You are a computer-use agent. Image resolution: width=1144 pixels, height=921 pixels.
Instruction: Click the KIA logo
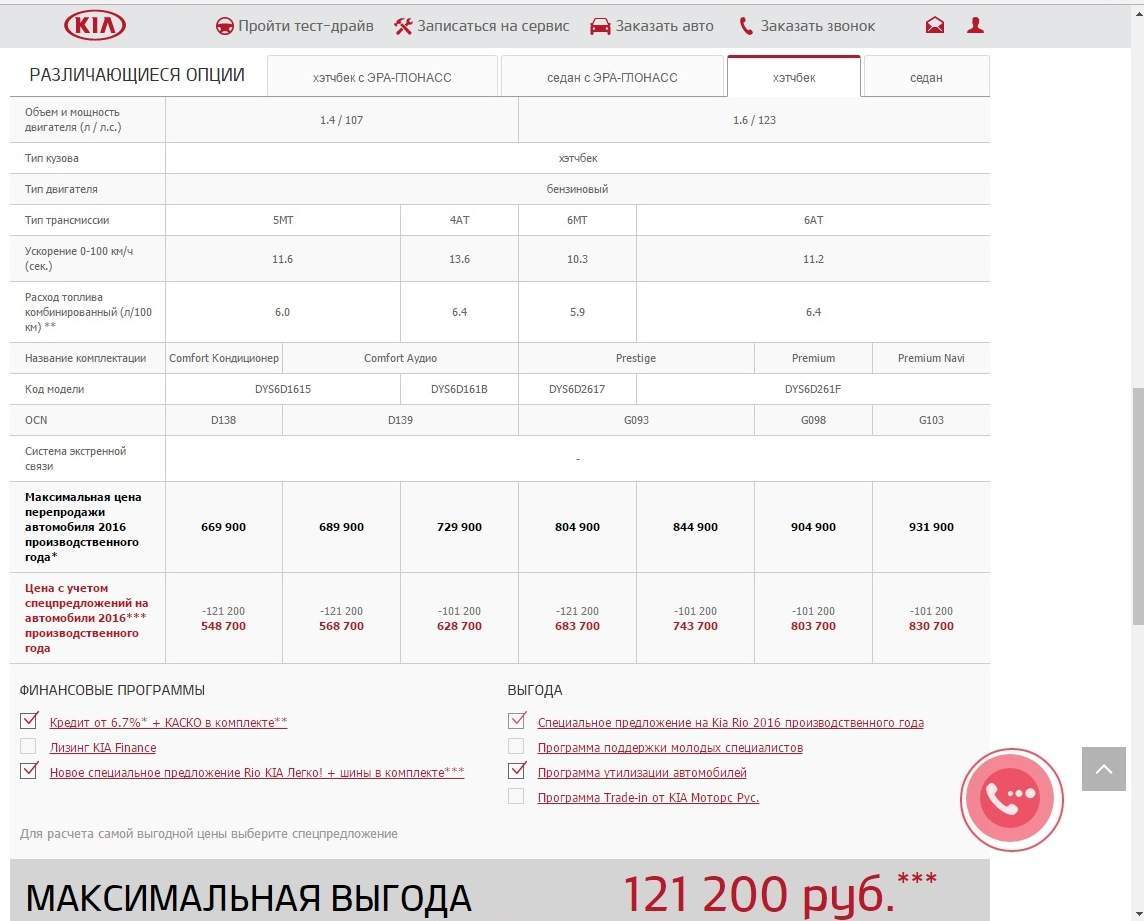[95, 26]
